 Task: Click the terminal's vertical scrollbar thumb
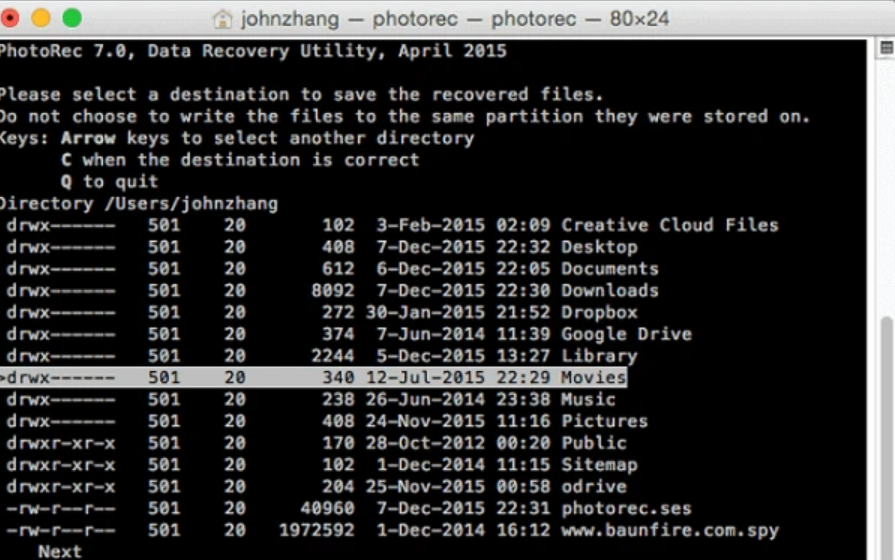(886, 430)
